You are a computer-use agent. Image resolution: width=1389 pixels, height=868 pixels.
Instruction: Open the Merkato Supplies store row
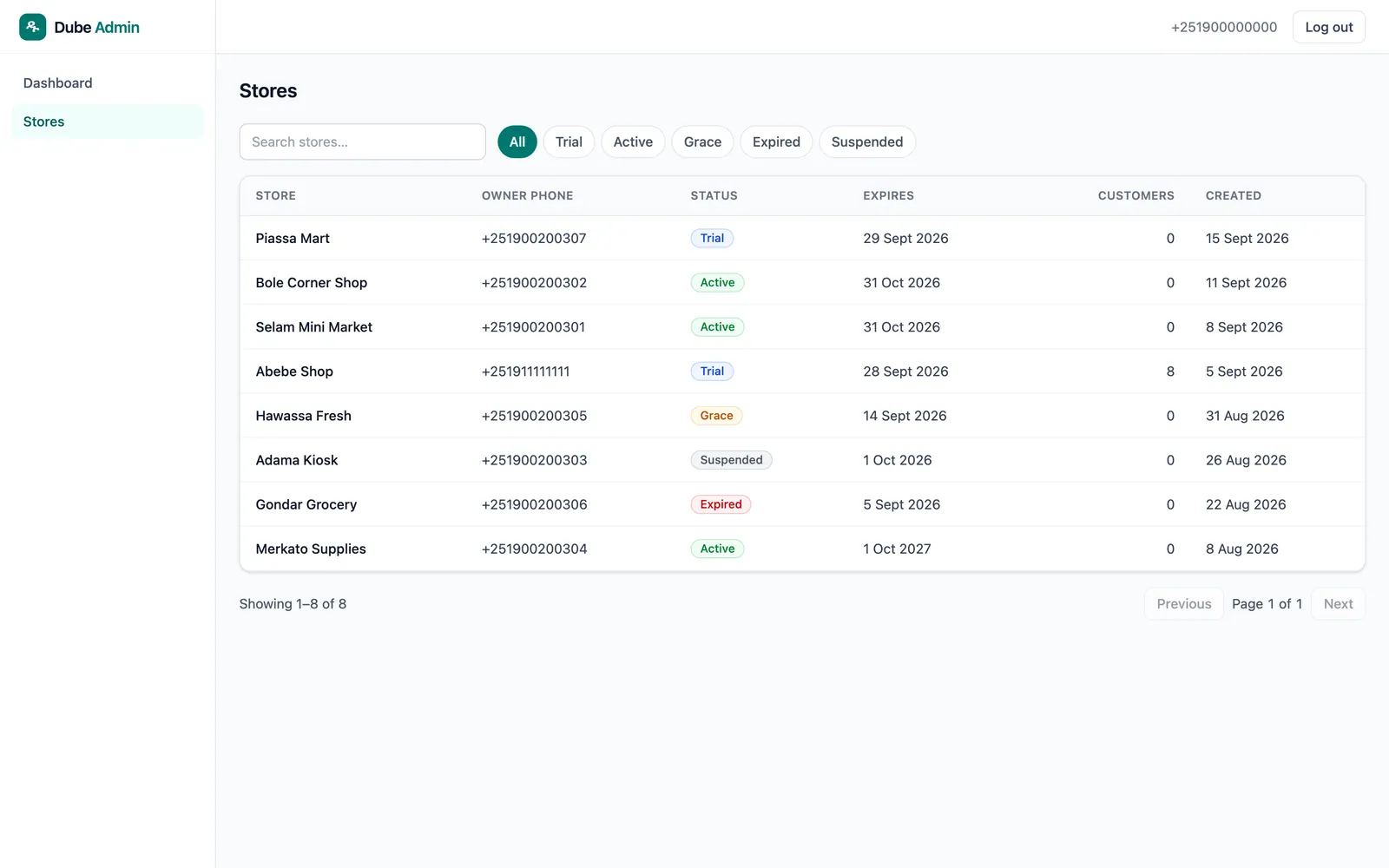802,549
